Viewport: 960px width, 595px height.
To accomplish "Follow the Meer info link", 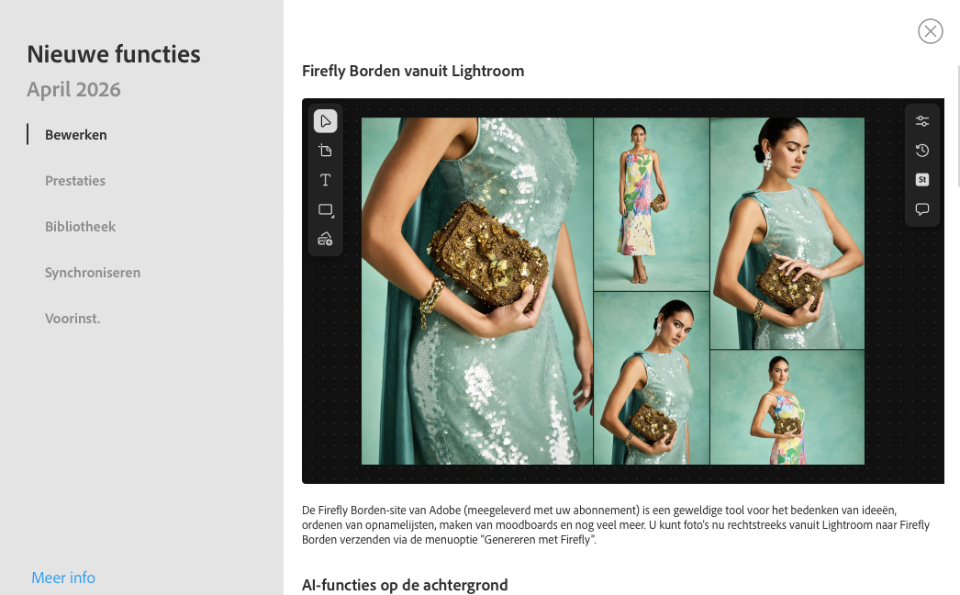I will pos(63,577).
